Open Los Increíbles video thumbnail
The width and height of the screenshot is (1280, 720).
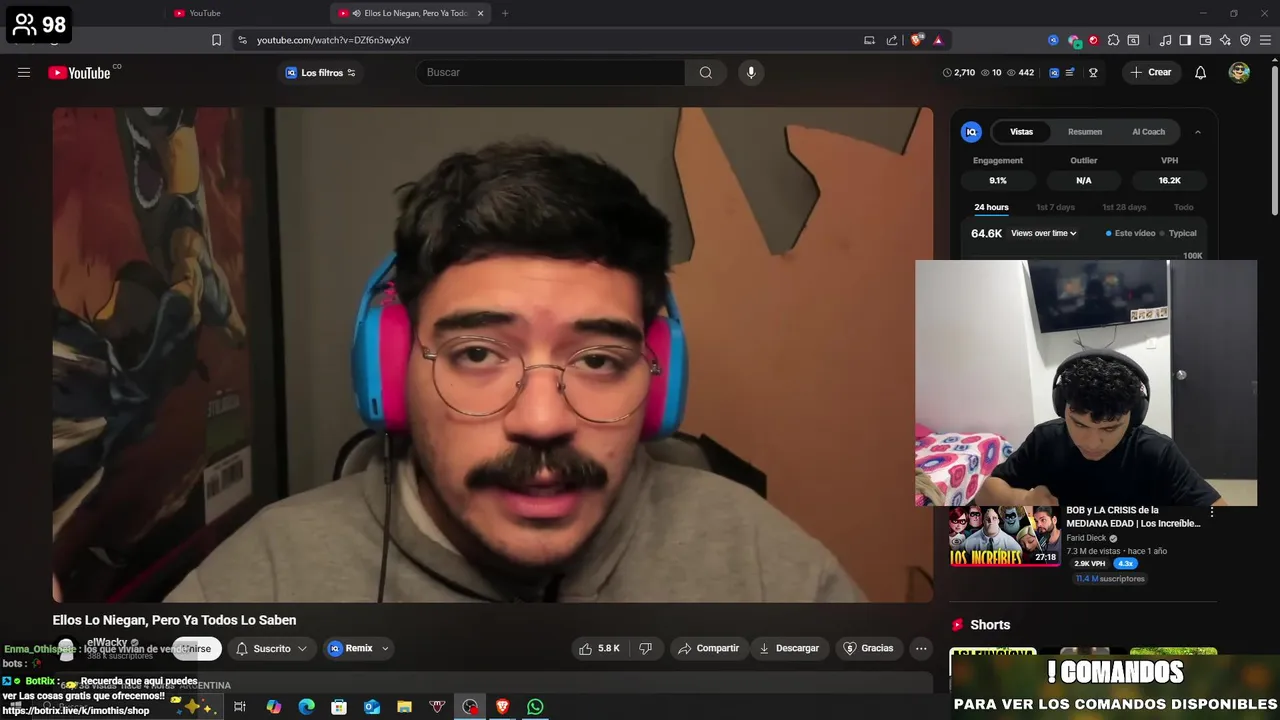pyautogui.click(x=1004, y=536)
